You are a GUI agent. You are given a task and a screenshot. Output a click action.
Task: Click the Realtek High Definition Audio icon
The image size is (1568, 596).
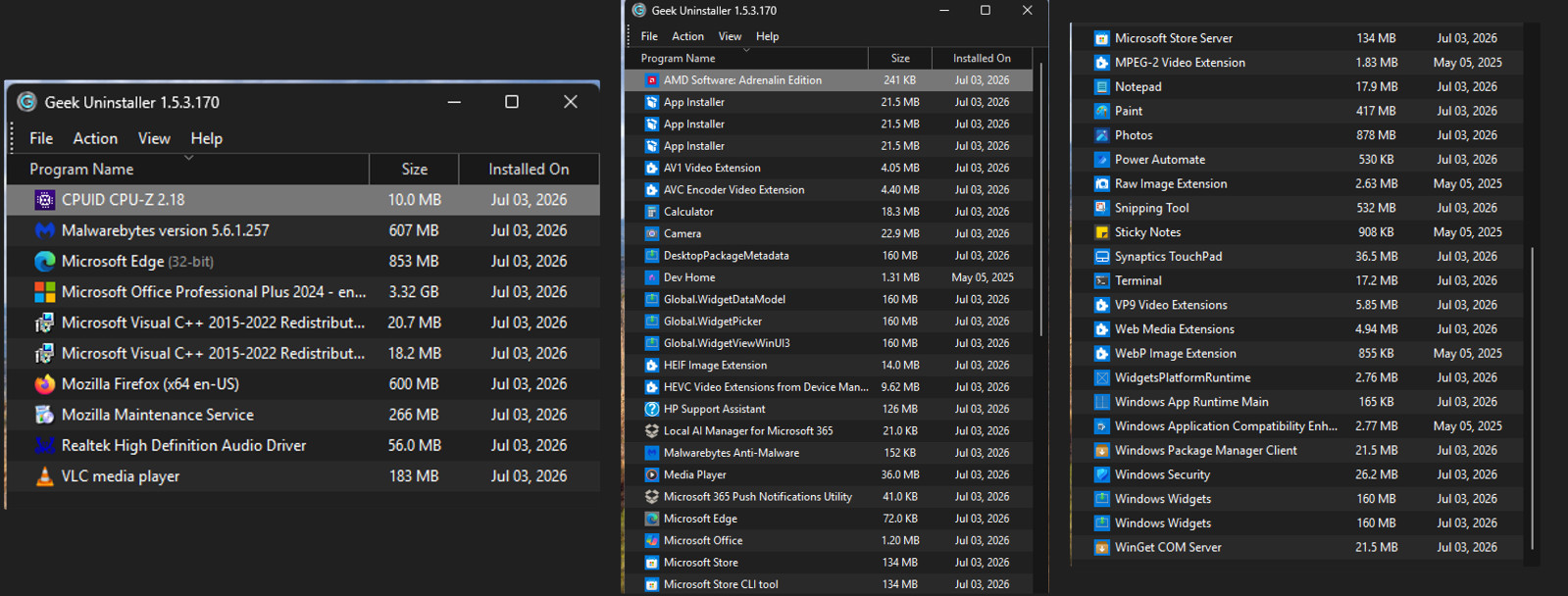coord(44,445)
